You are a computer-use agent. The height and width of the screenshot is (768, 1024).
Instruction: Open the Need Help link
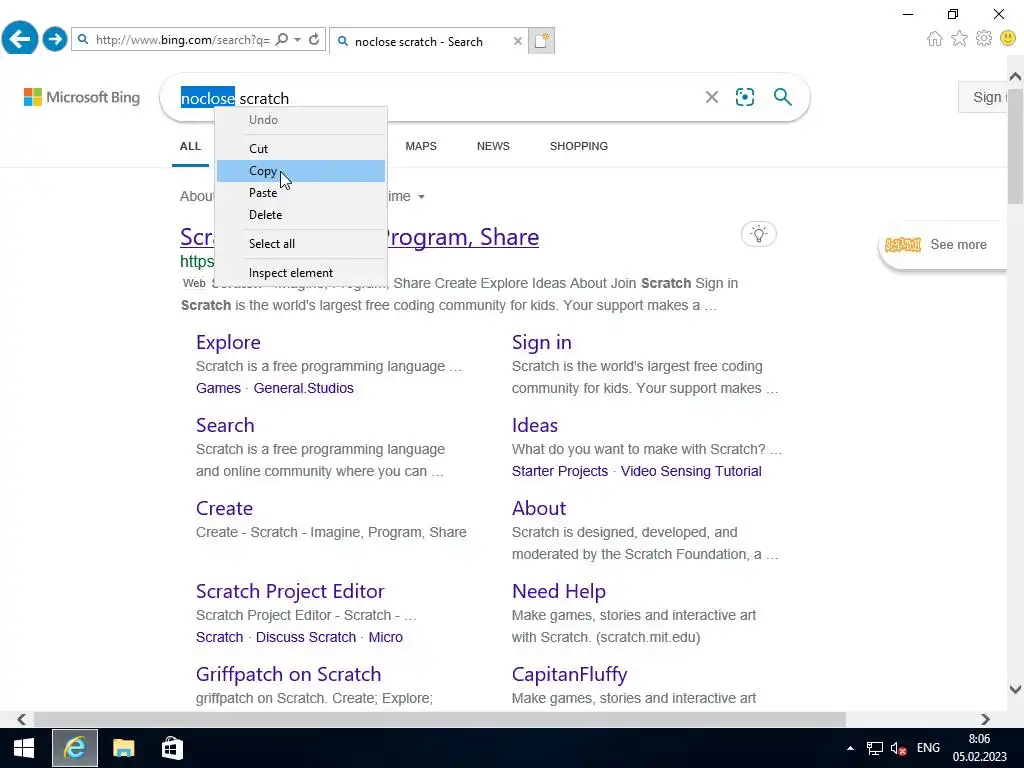(558, 591)
